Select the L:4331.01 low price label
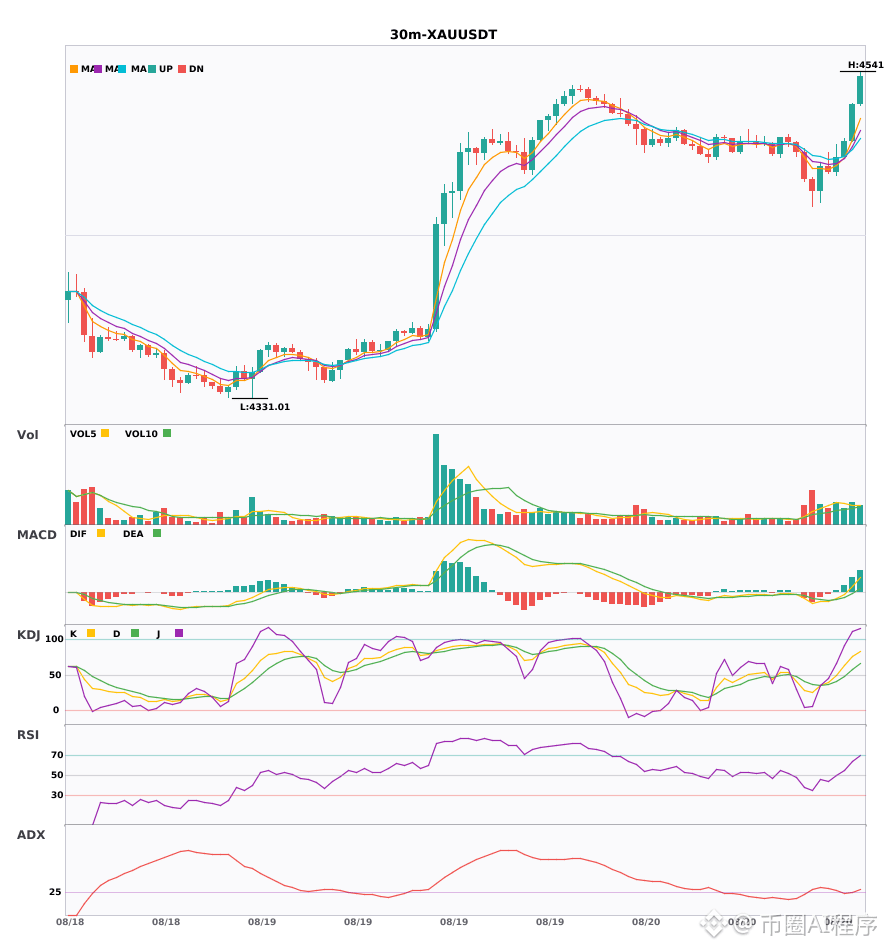This screenshot has height=950, width=885. (x=265, y=407)
